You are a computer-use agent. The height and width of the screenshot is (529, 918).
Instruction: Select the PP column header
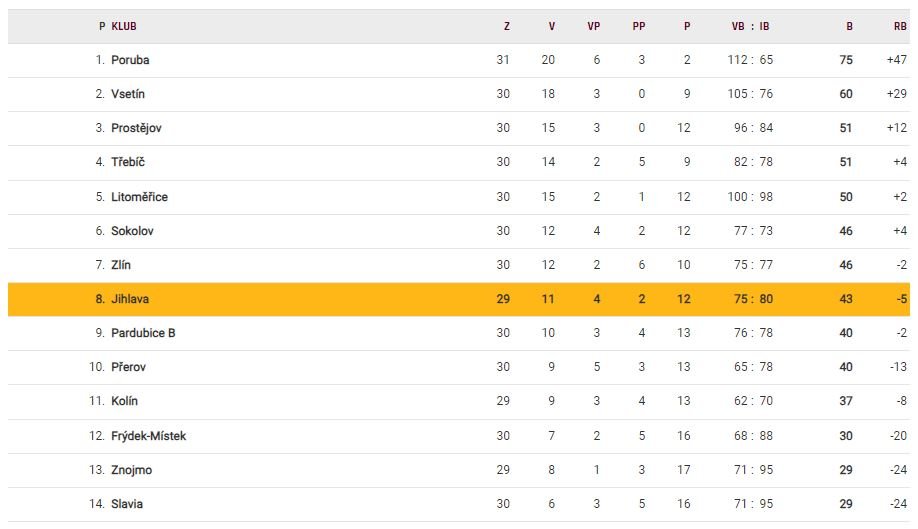[639, 27]
